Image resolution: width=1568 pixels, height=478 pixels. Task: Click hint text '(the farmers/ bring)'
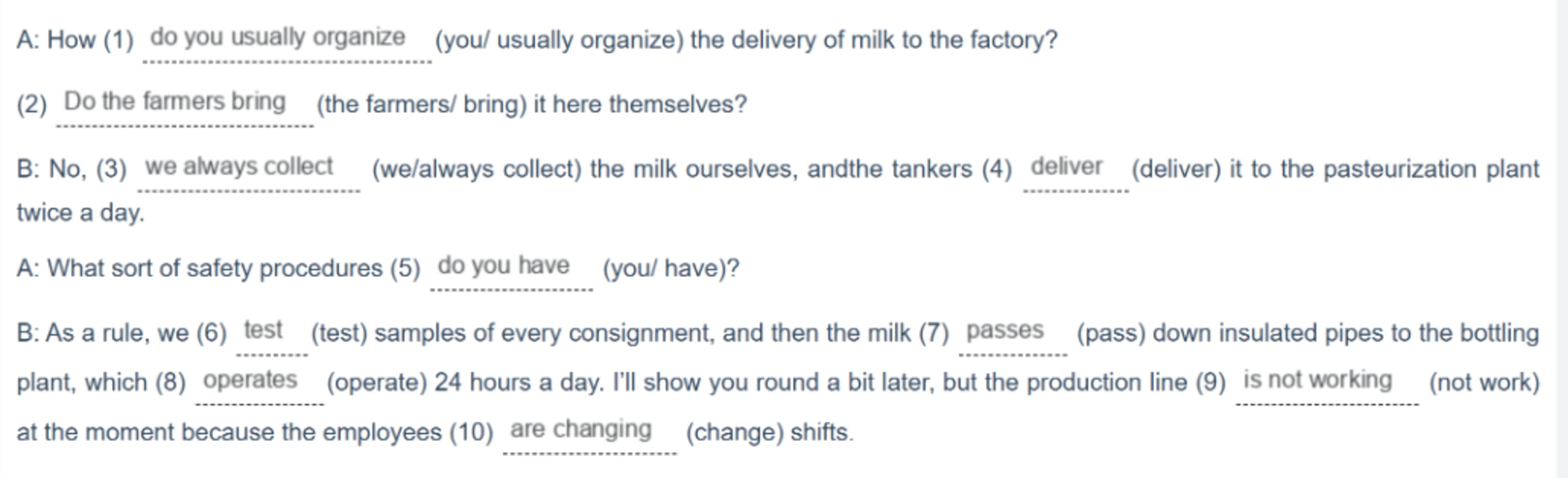422,104
